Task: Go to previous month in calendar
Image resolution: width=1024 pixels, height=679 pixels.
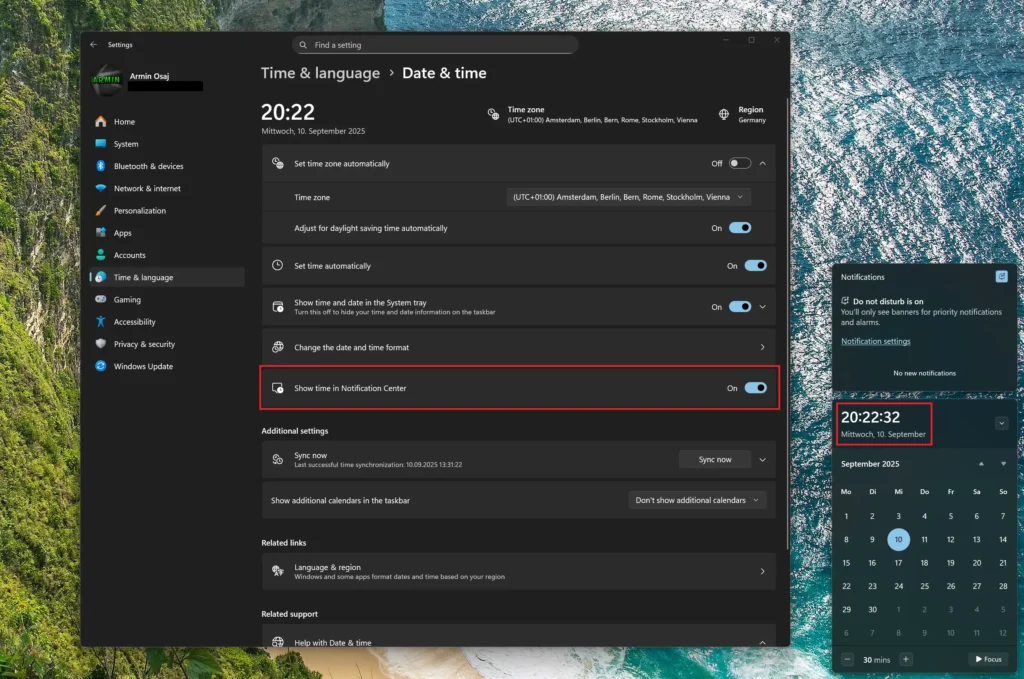Action: (x=981, y=464)
